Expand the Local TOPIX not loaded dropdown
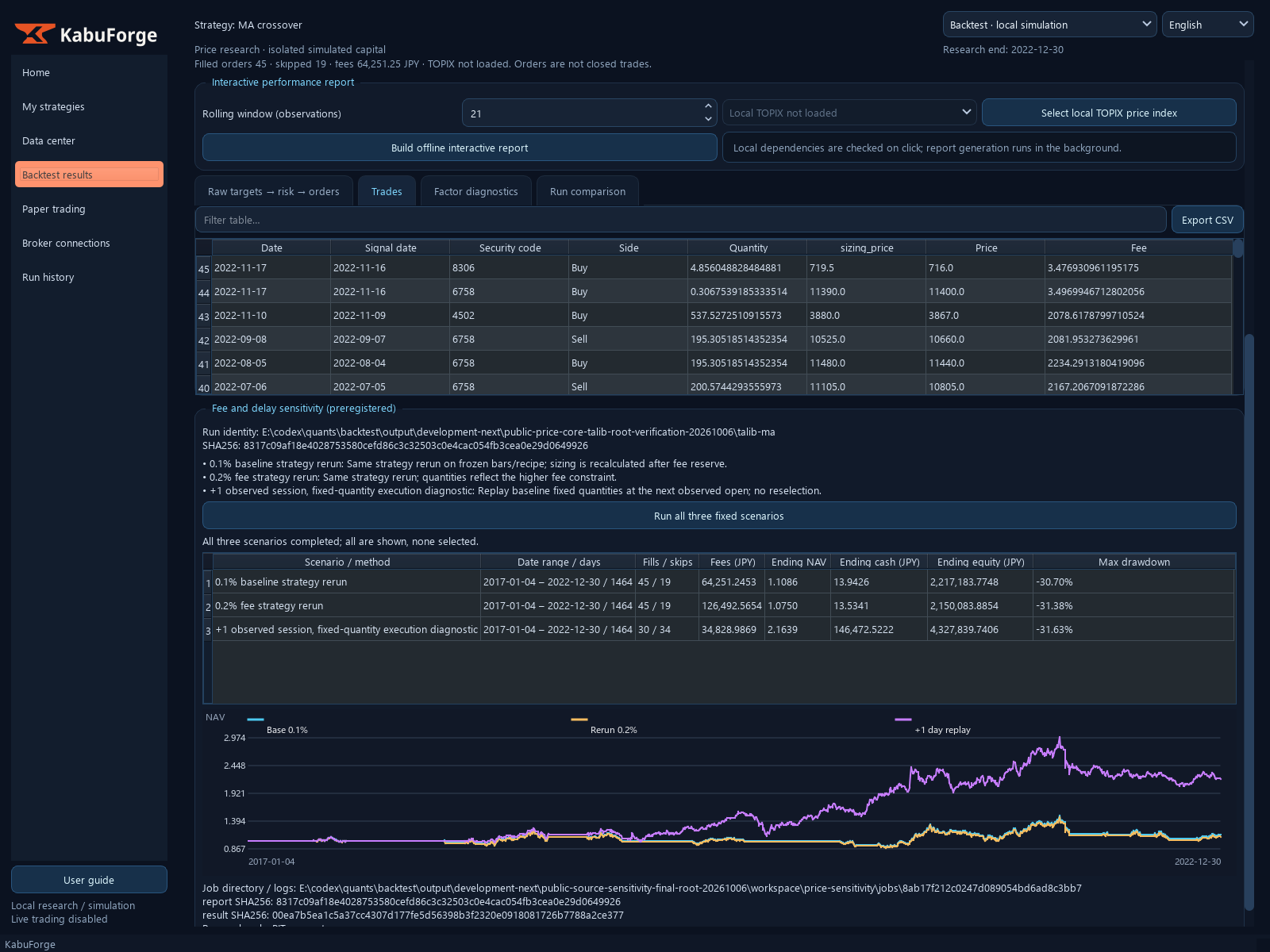This screenshot has height=952, width=1270. pos(849,113)
